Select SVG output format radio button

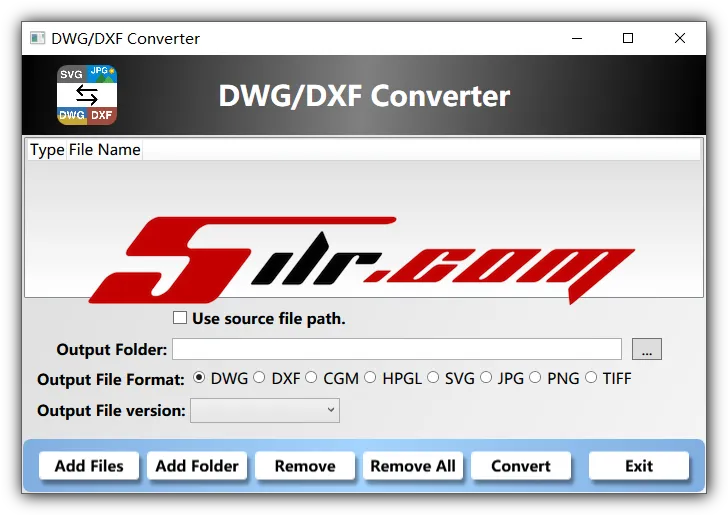point(433,377)
